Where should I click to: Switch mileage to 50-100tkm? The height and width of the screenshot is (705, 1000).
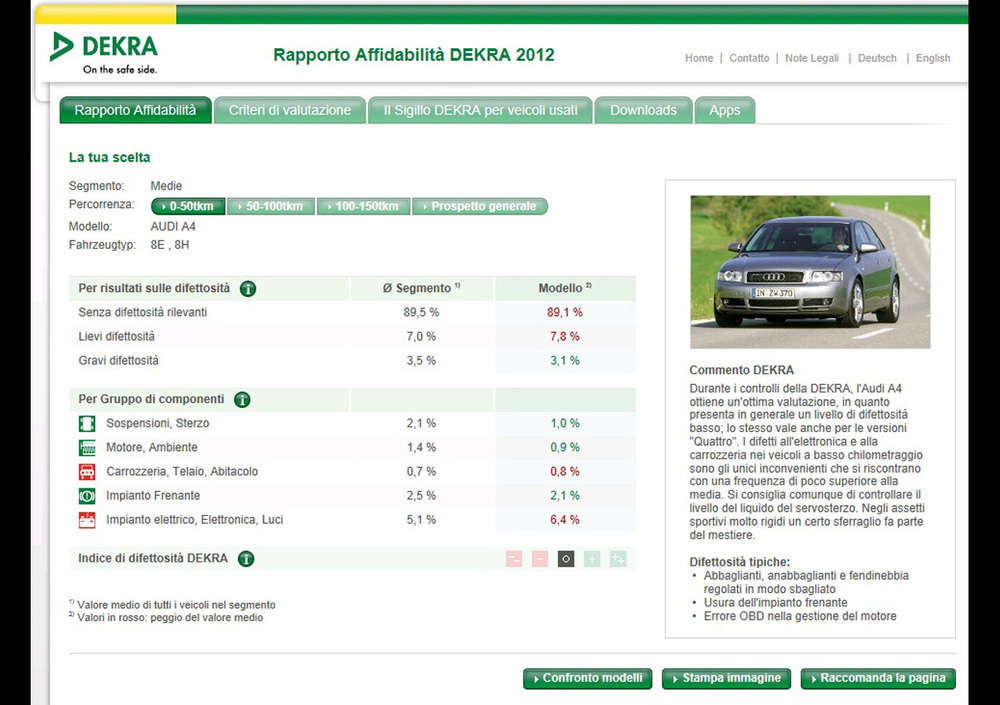point(271,207)
